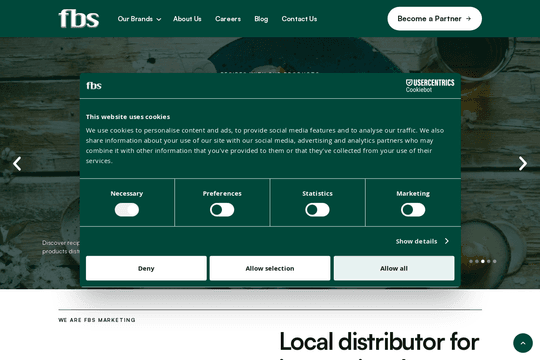
Task: Open Usercentrics Cookiebot logo link
Action: coord(430,86)
